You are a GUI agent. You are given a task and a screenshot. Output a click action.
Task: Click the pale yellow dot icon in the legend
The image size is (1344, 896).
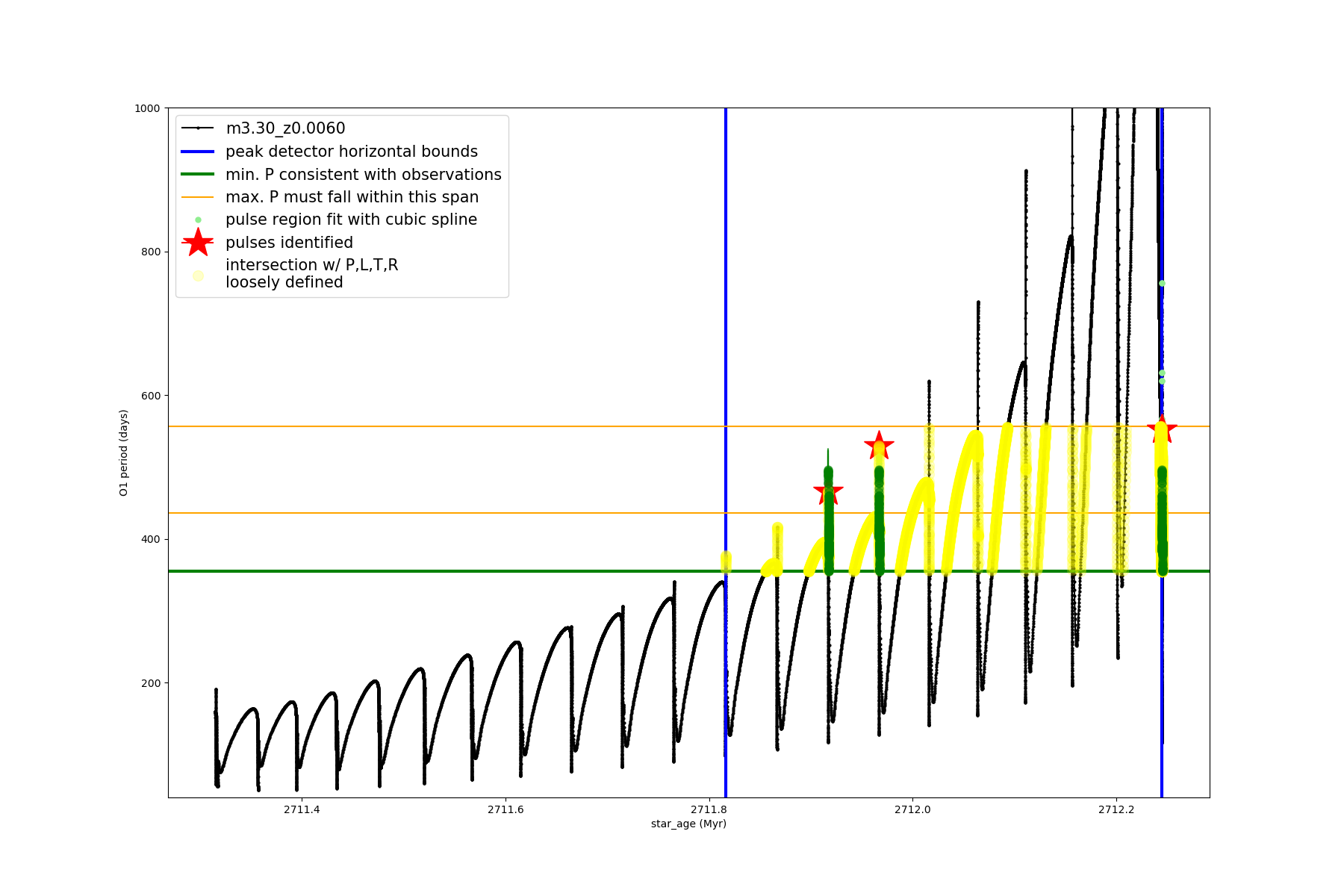198,276
